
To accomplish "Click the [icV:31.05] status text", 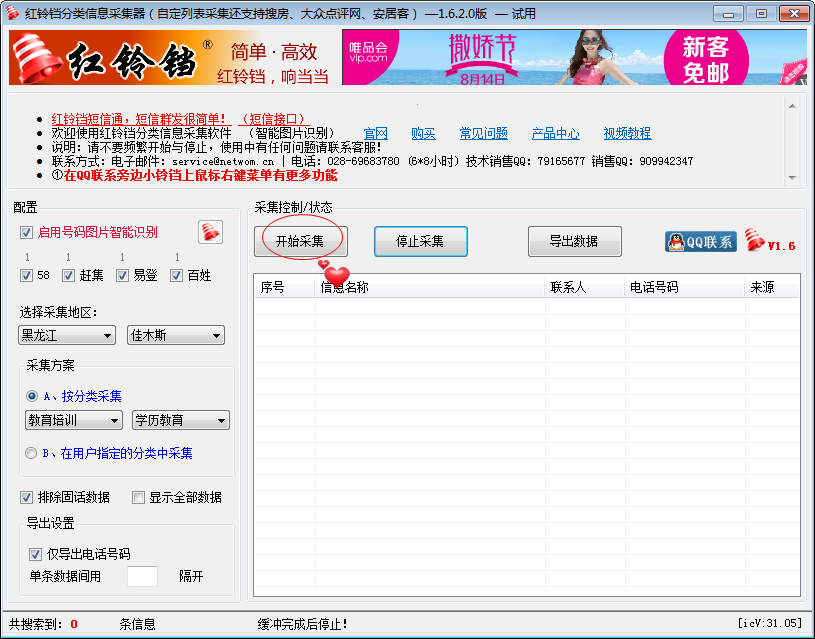I will coord(770,623).
